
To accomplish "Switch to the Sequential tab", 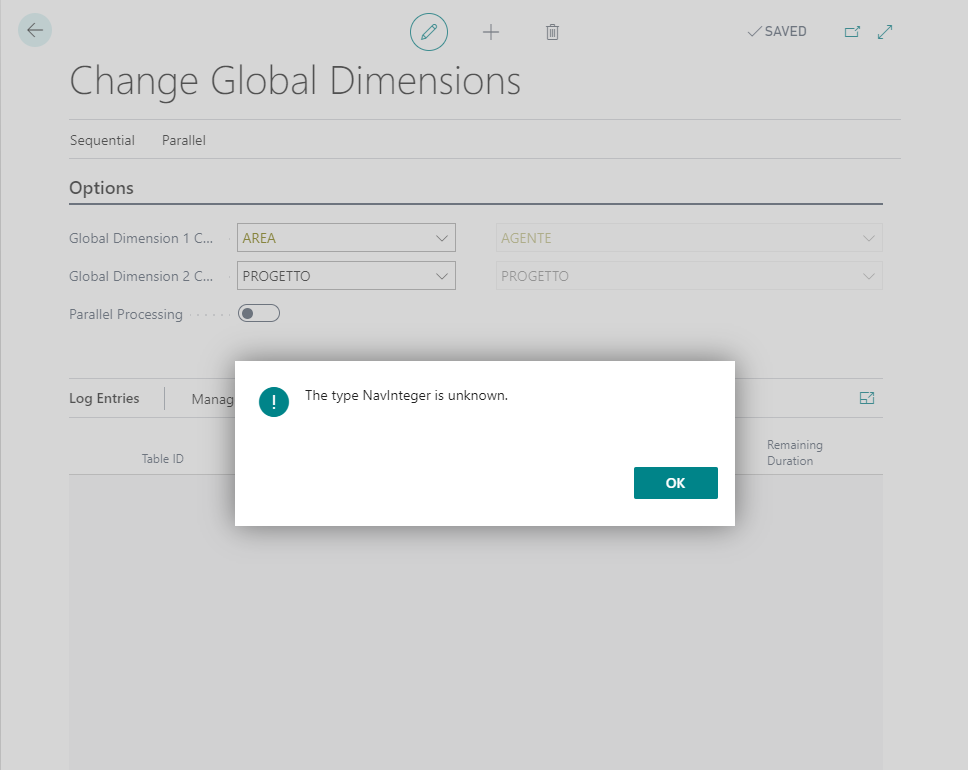I will [x=102, y=140].
